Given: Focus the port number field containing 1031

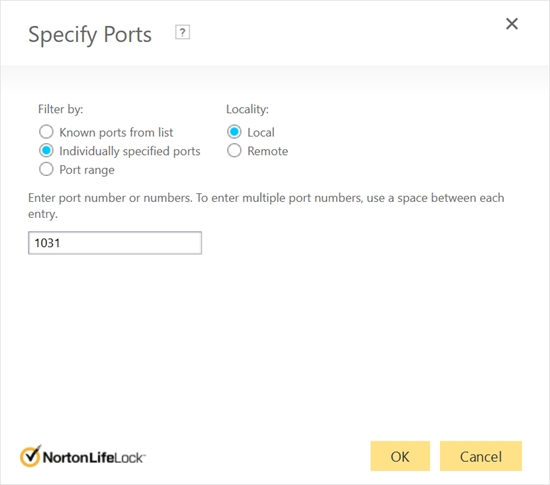Looking at the screenshot, I should click(115, 243).
